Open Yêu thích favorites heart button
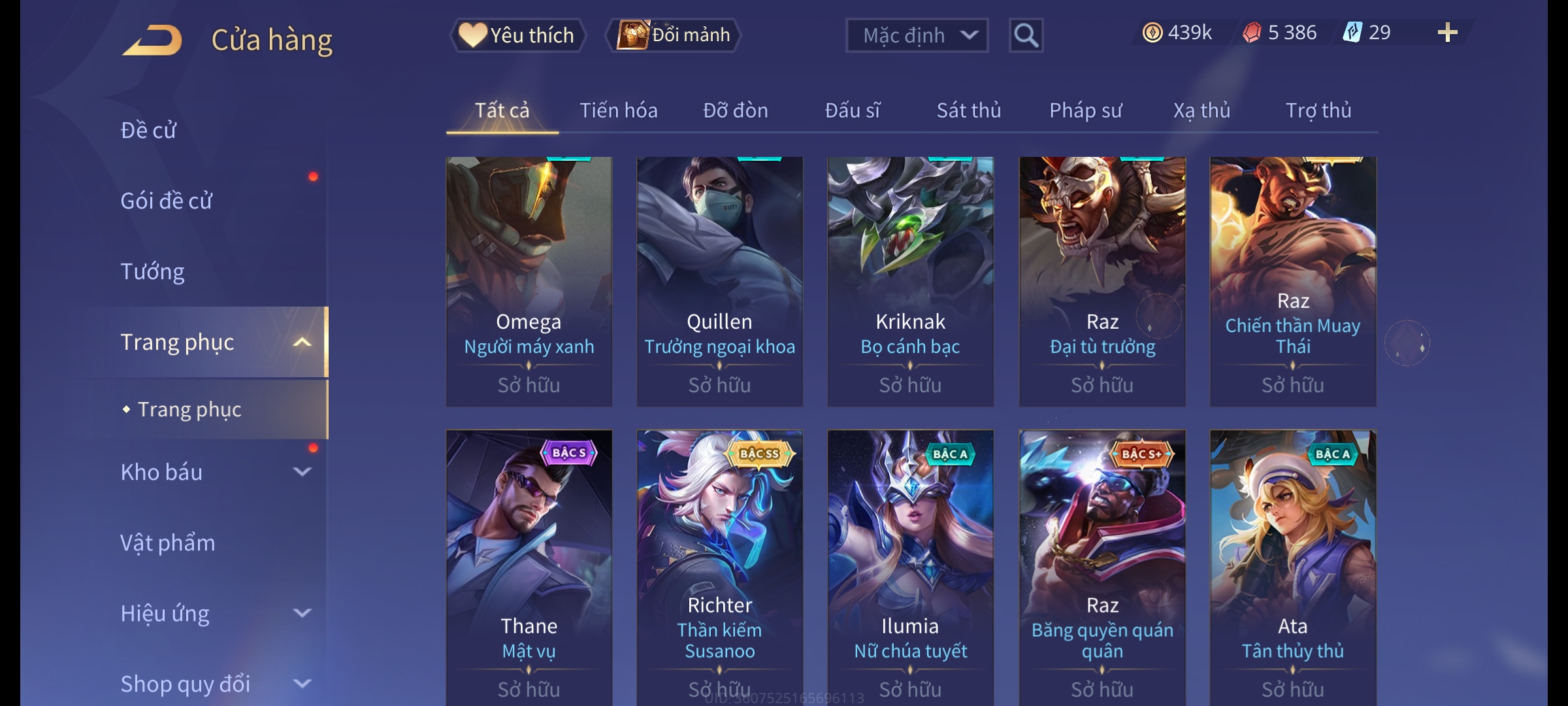Image resolution: width=1568 pixels, height=706 pixels. click(517, 35)
